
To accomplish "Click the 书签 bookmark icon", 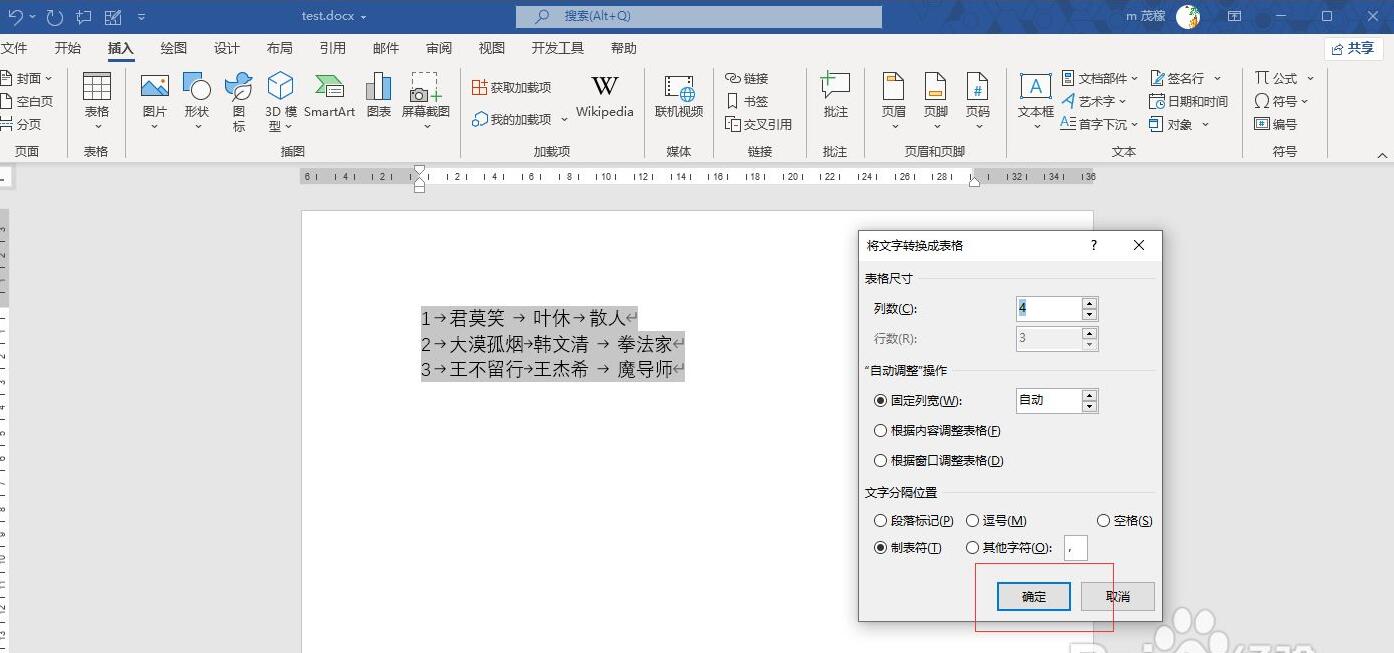I will coord(747,101).
